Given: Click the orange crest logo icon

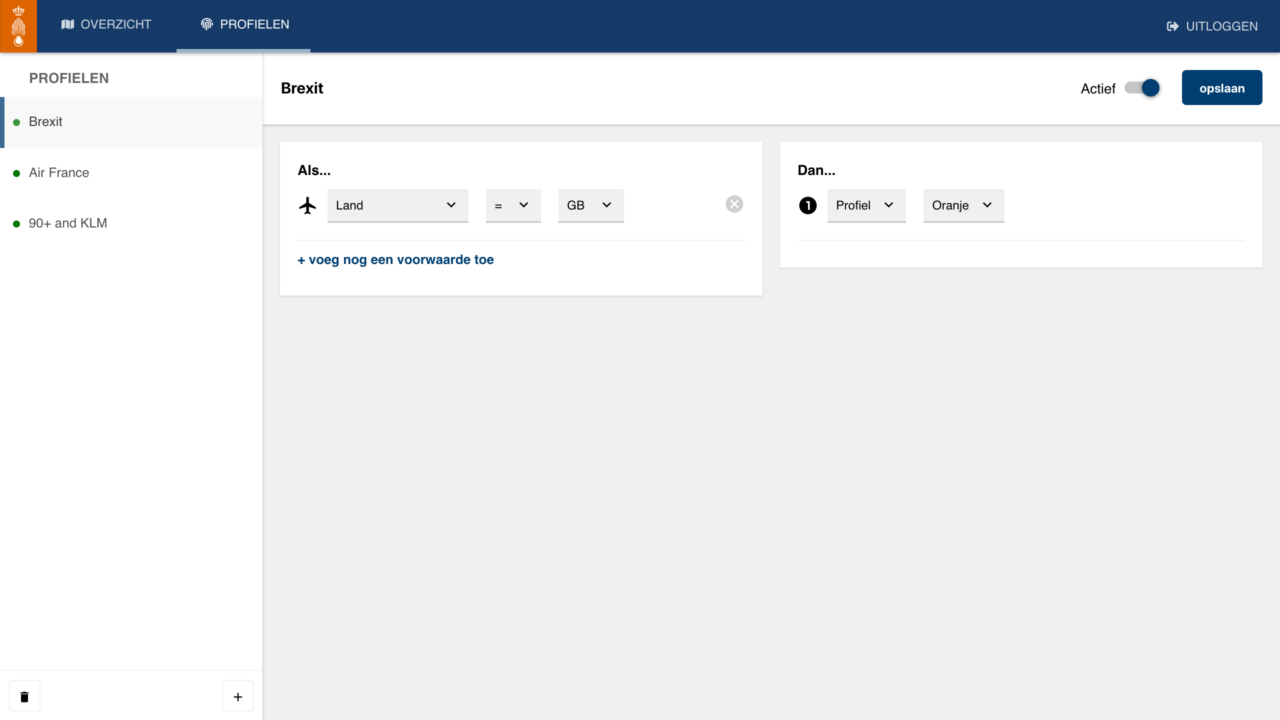Looking at the screenshot, I should pyautogui.click(x=18, y=26).
